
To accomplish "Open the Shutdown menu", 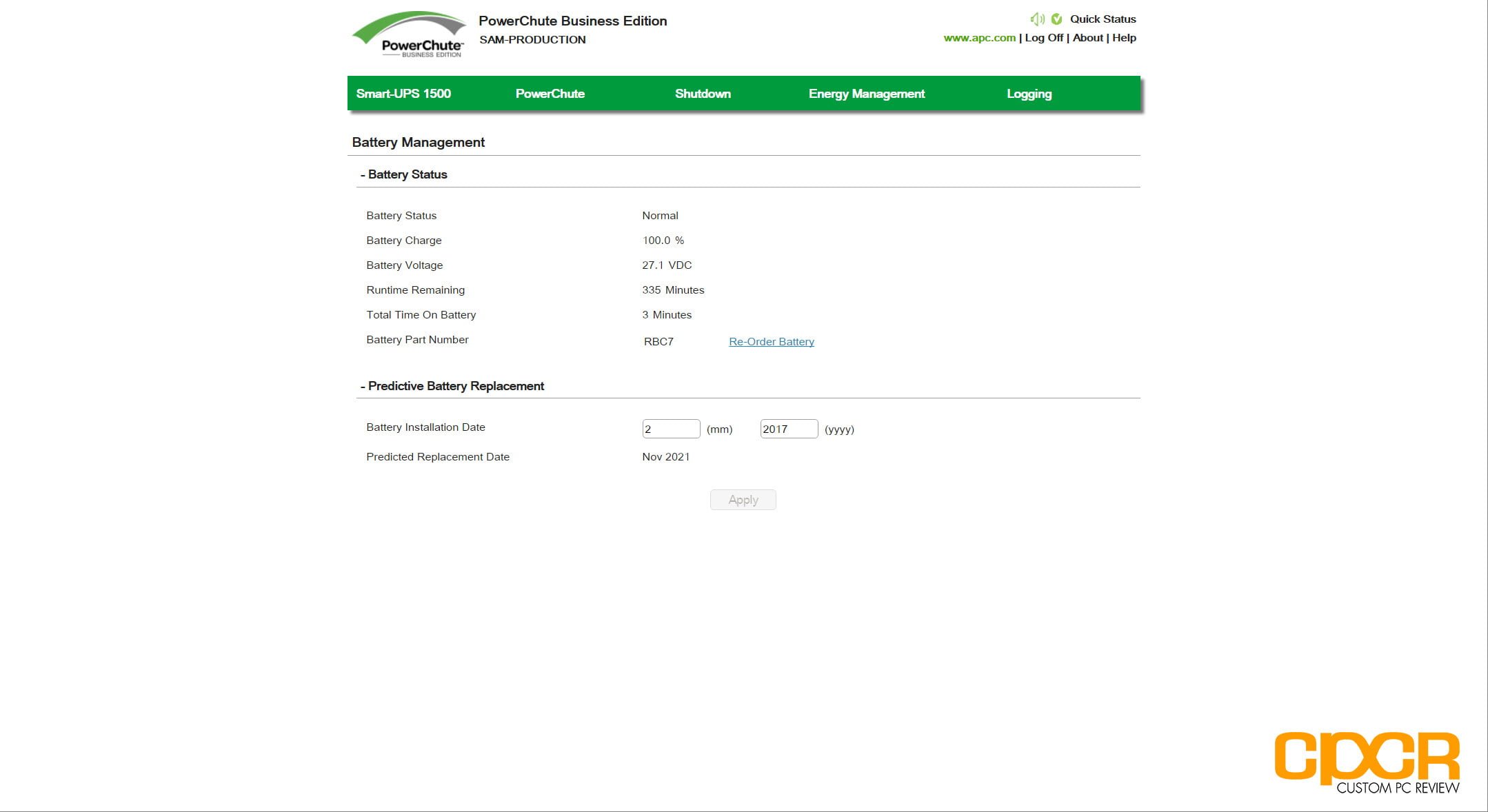I will click(703, 94).
